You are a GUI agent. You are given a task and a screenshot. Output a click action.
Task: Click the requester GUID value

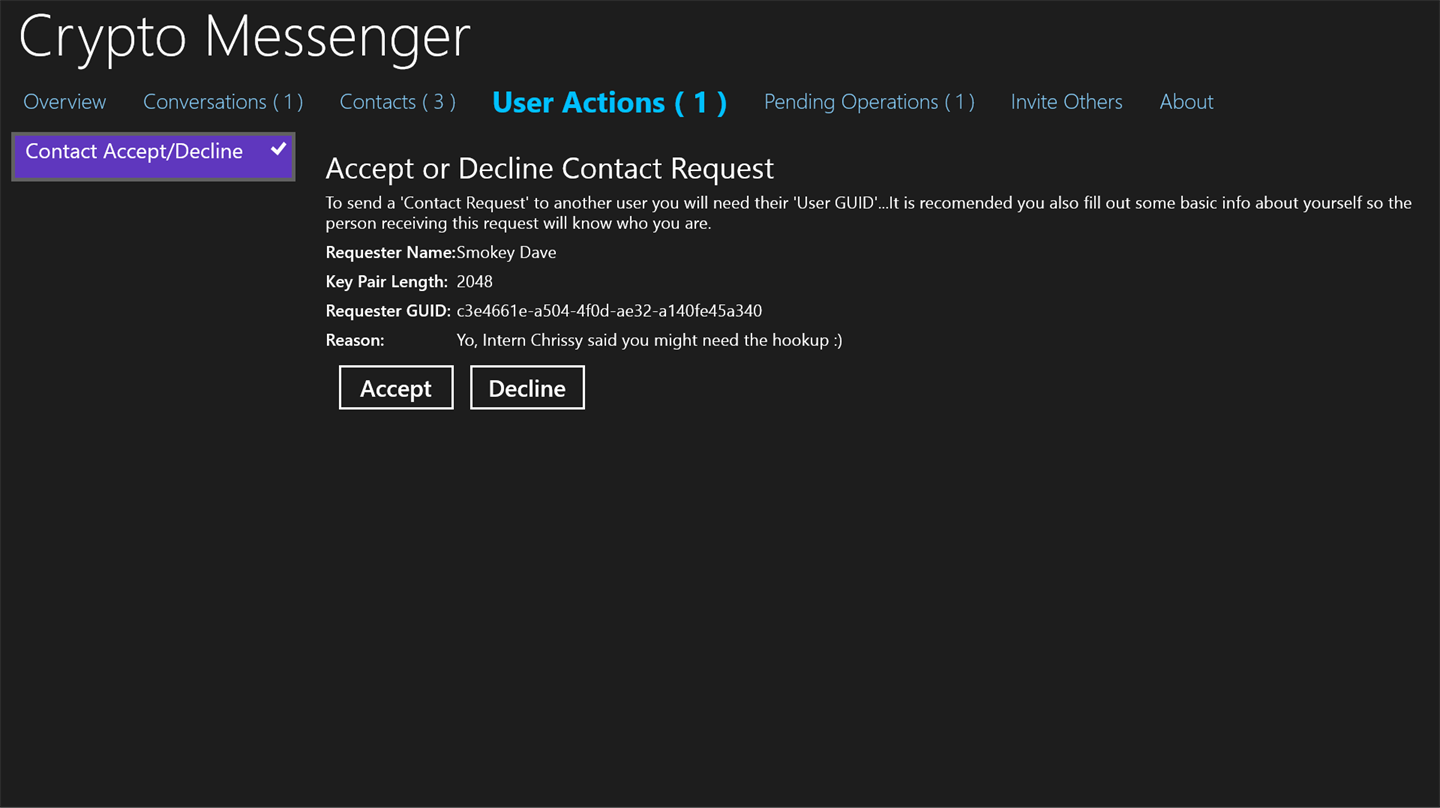coord(609,311)
